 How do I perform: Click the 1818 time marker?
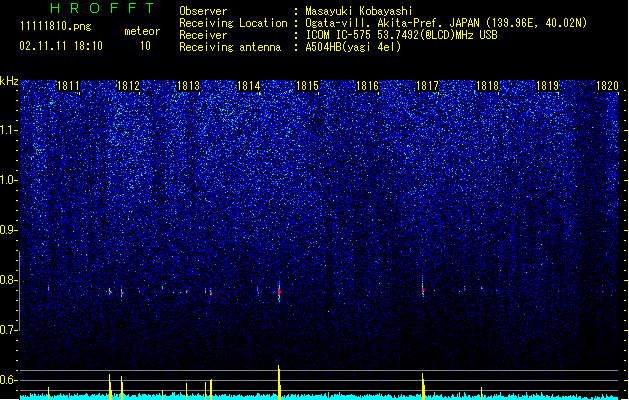click(x=487, y=86)
